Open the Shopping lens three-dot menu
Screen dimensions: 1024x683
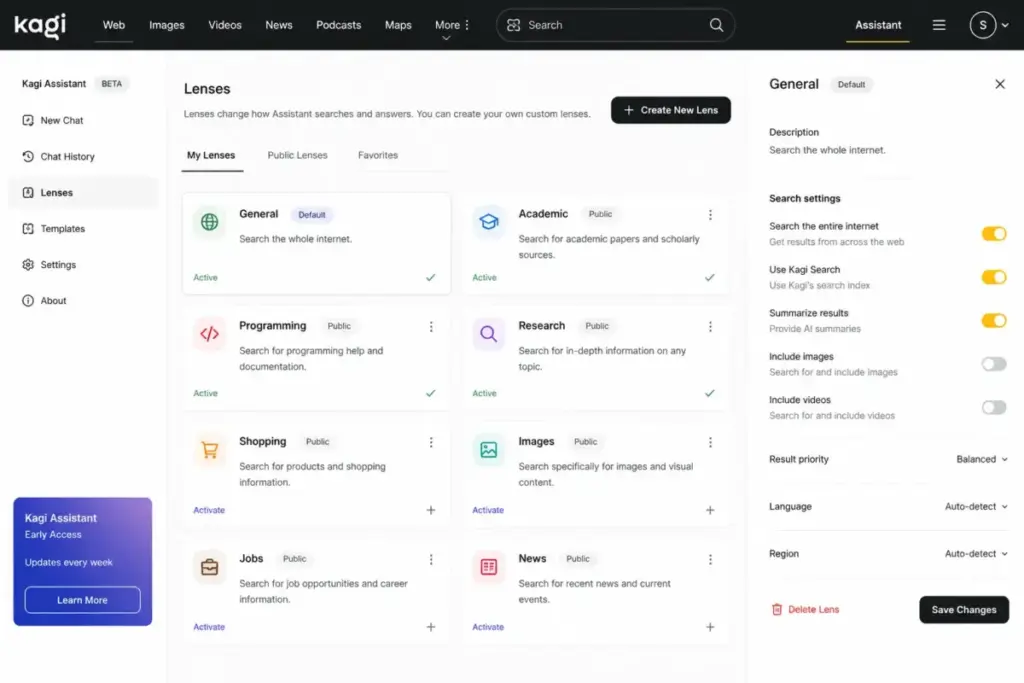pyautogui.click(x=431, y=442)
